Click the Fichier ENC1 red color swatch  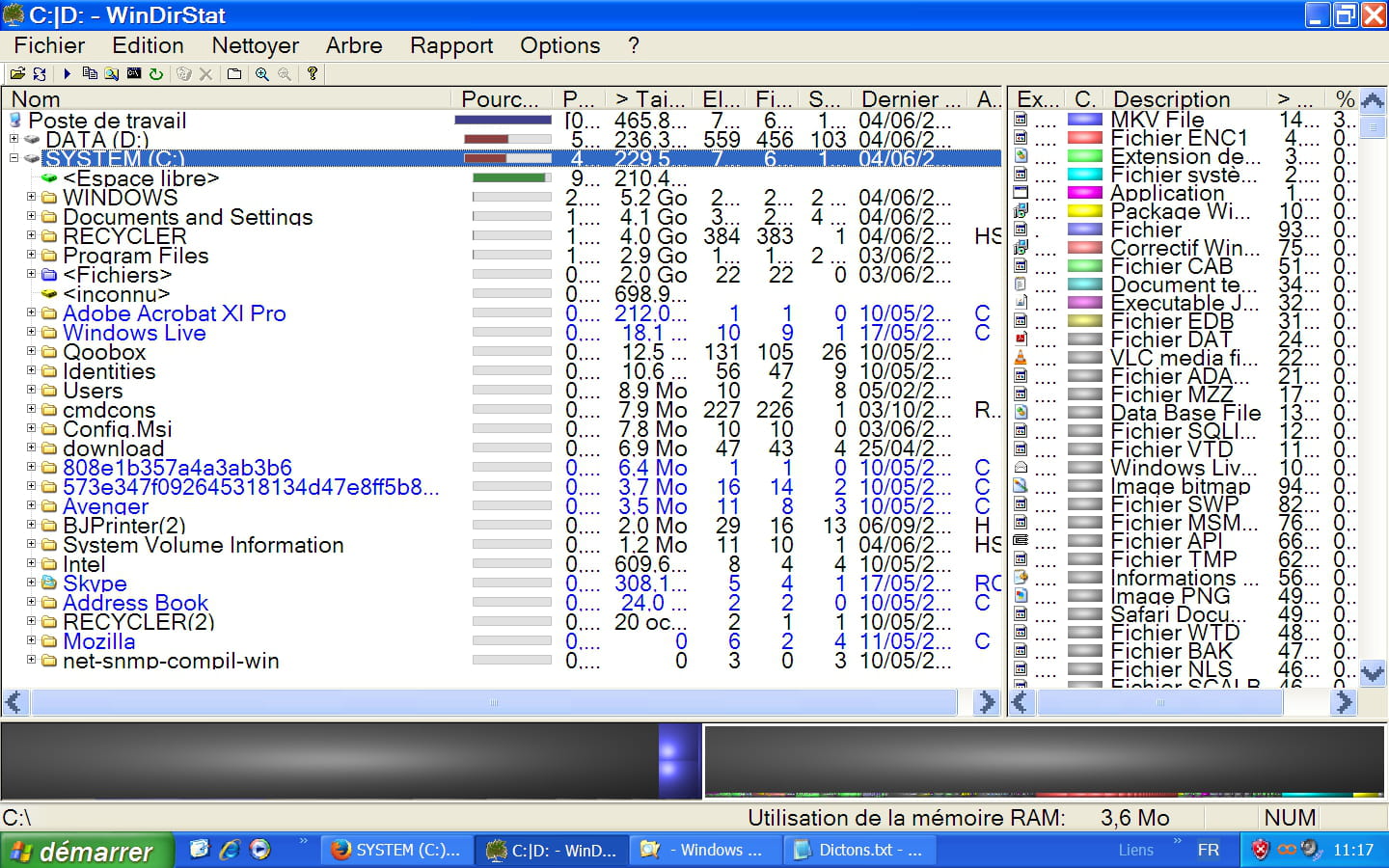tap(1085, 138)
